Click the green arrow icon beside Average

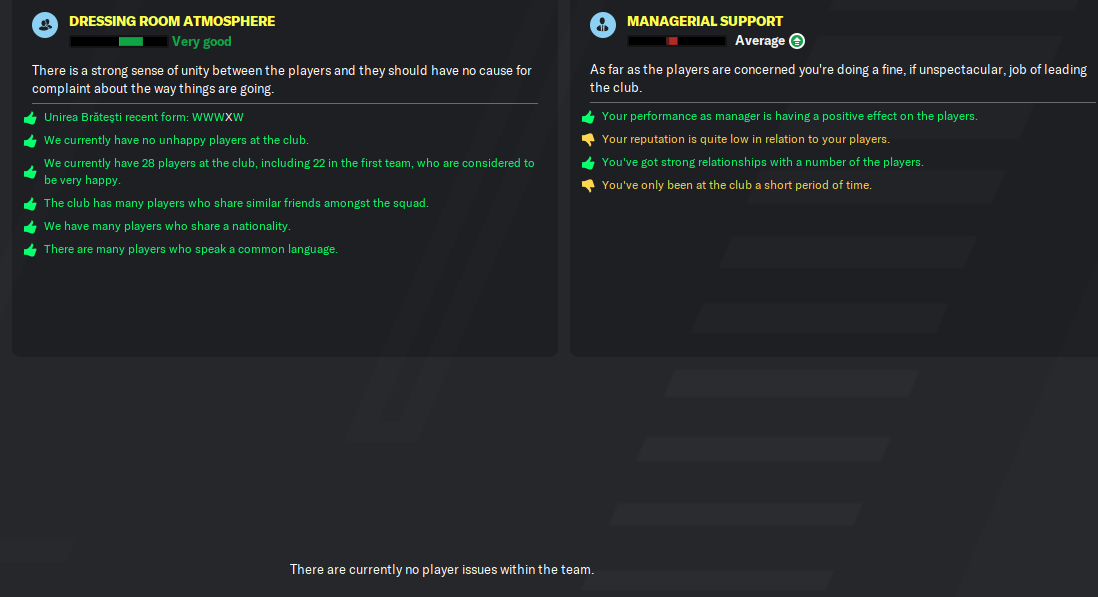click(797, 41)
